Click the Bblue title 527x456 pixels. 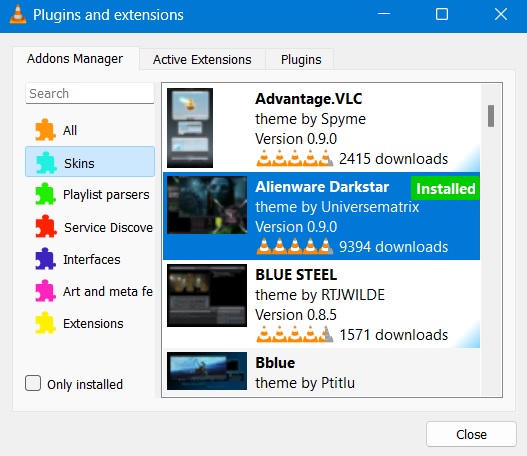275,363
